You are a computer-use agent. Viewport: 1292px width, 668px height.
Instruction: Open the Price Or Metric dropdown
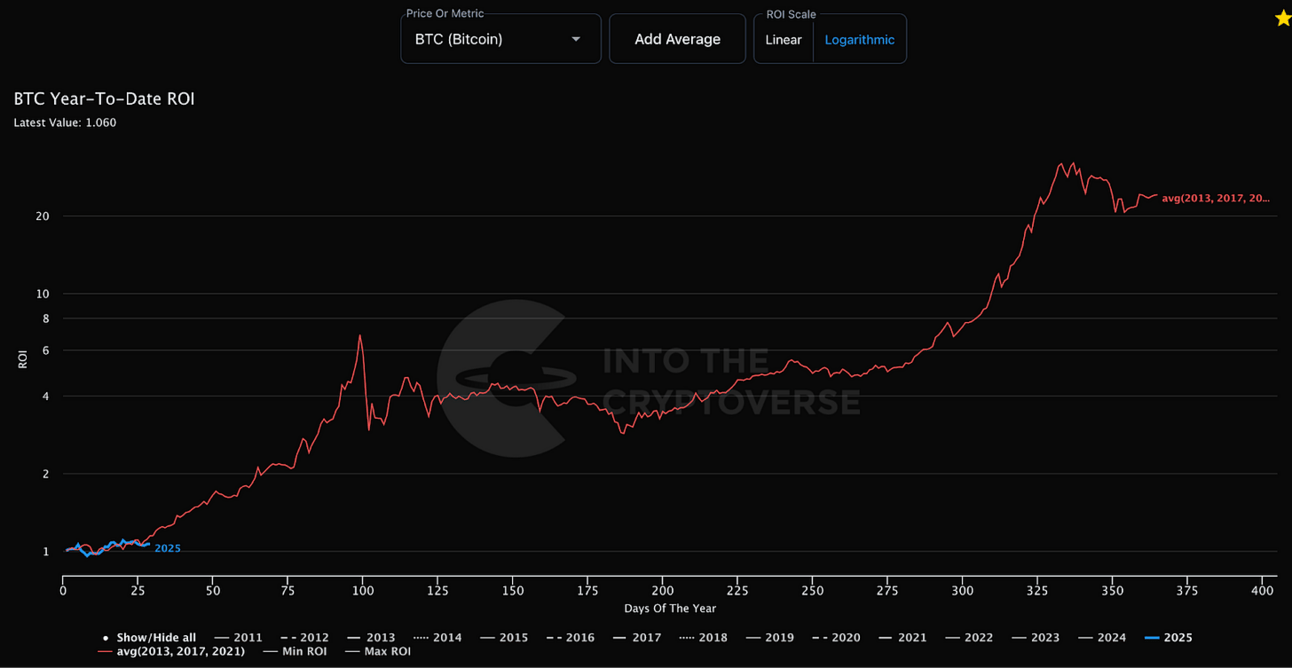coord(500,39)
